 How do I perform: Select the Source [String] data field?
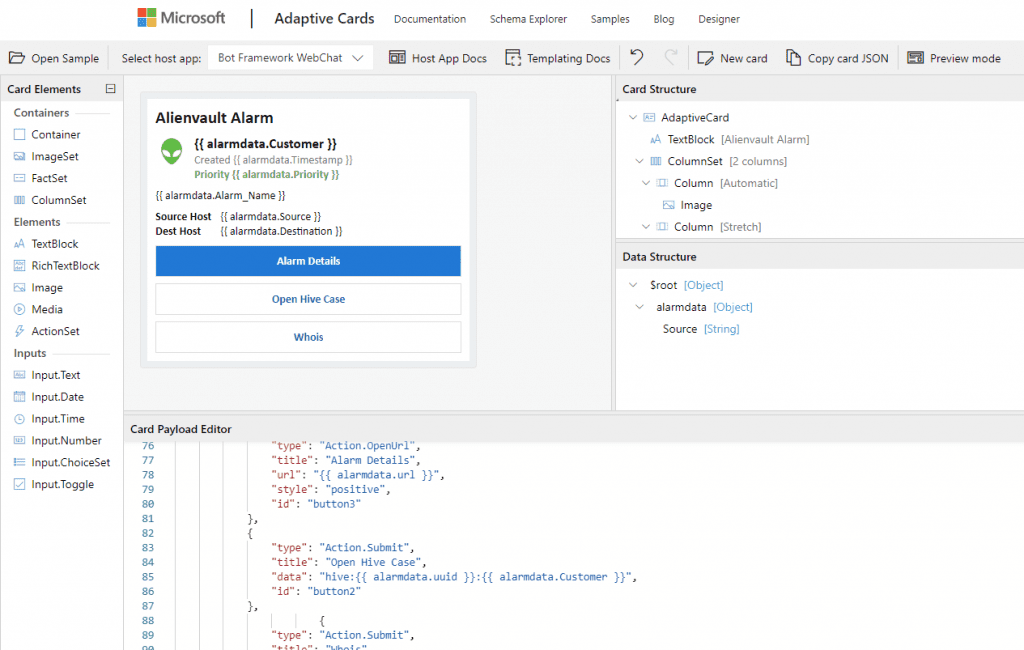[701, 329]
